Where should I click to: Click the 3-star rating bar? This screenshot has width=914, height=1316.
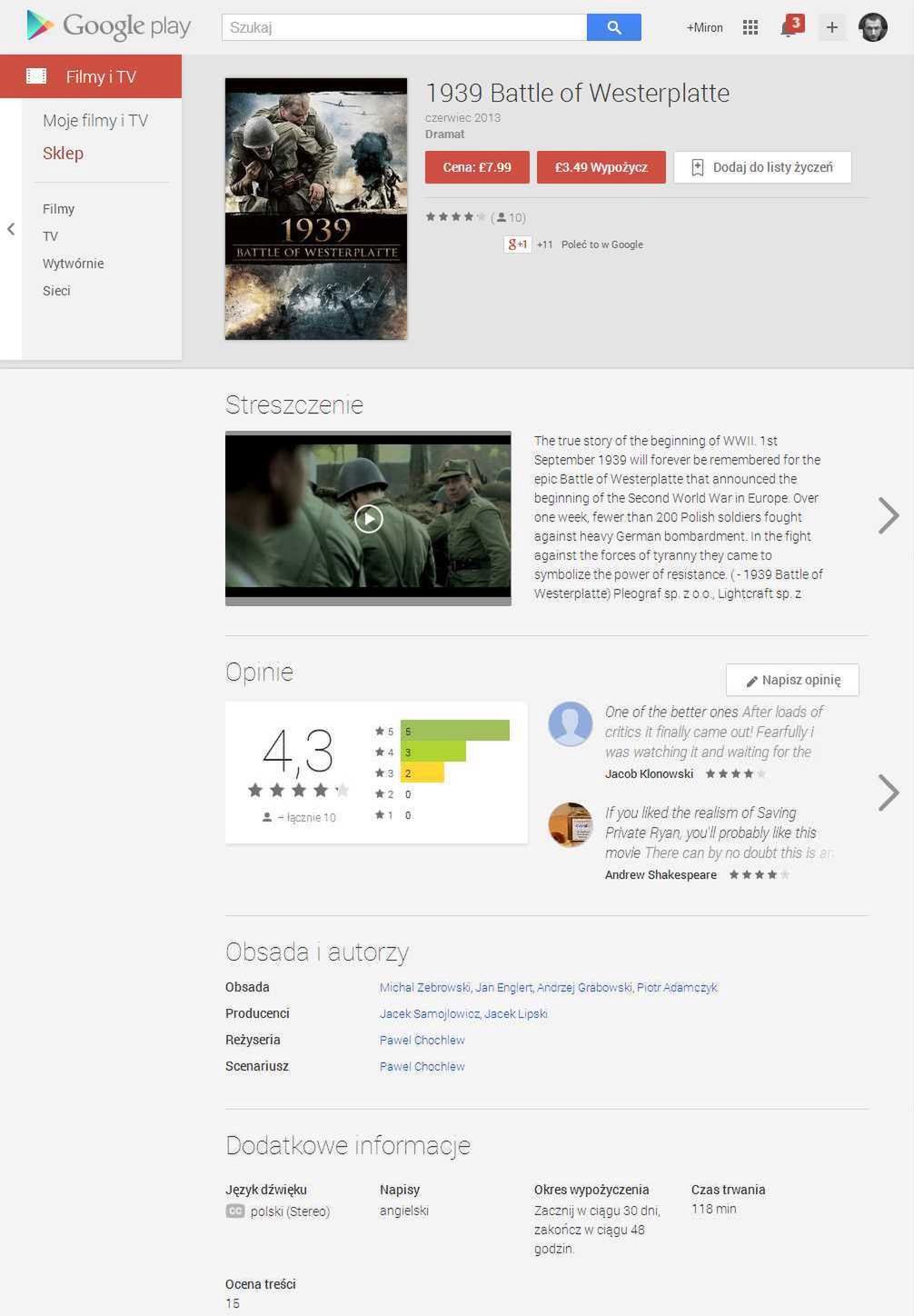click(422, 773)
